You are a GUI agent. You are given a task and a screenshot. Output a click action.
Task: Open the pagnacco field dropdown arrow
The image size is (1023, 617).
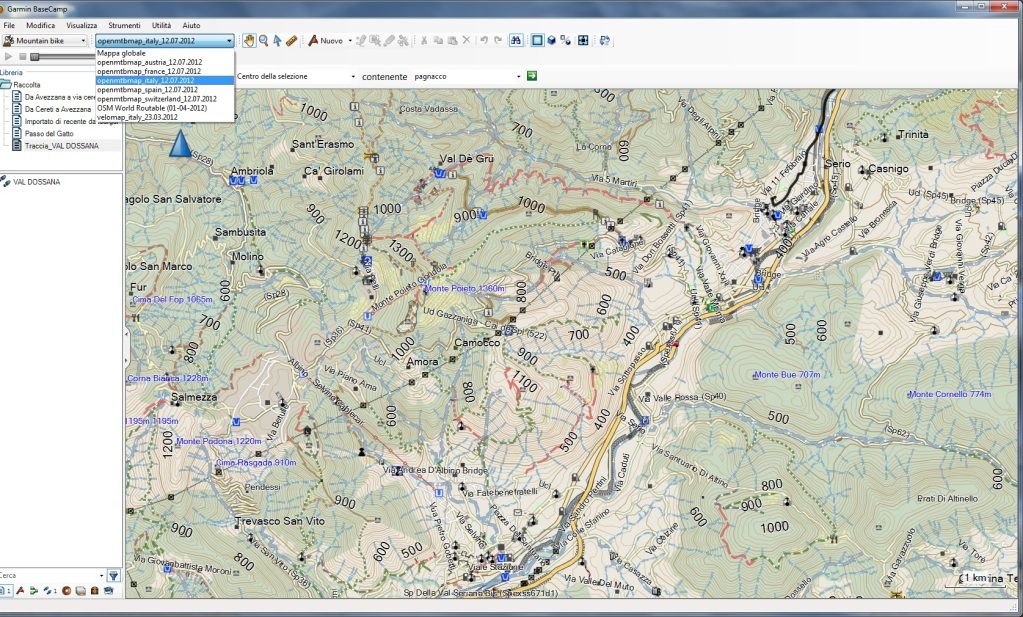coord(519,76)
